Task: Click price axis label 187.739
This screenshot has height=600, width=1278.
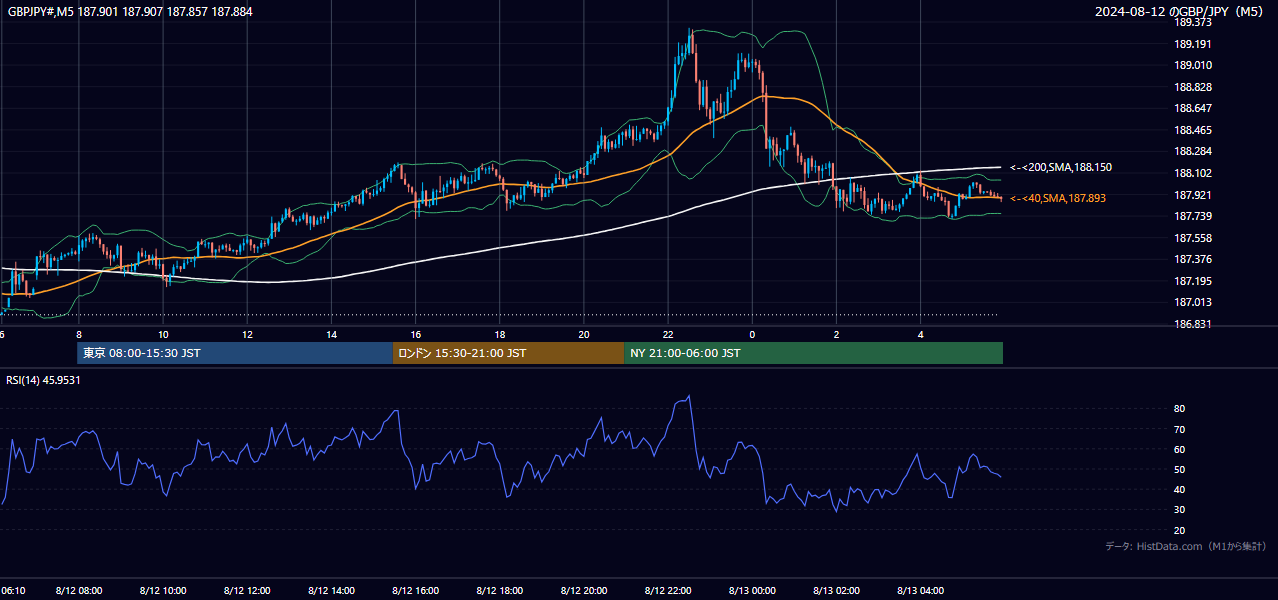Action: (x=1193, y=216)
